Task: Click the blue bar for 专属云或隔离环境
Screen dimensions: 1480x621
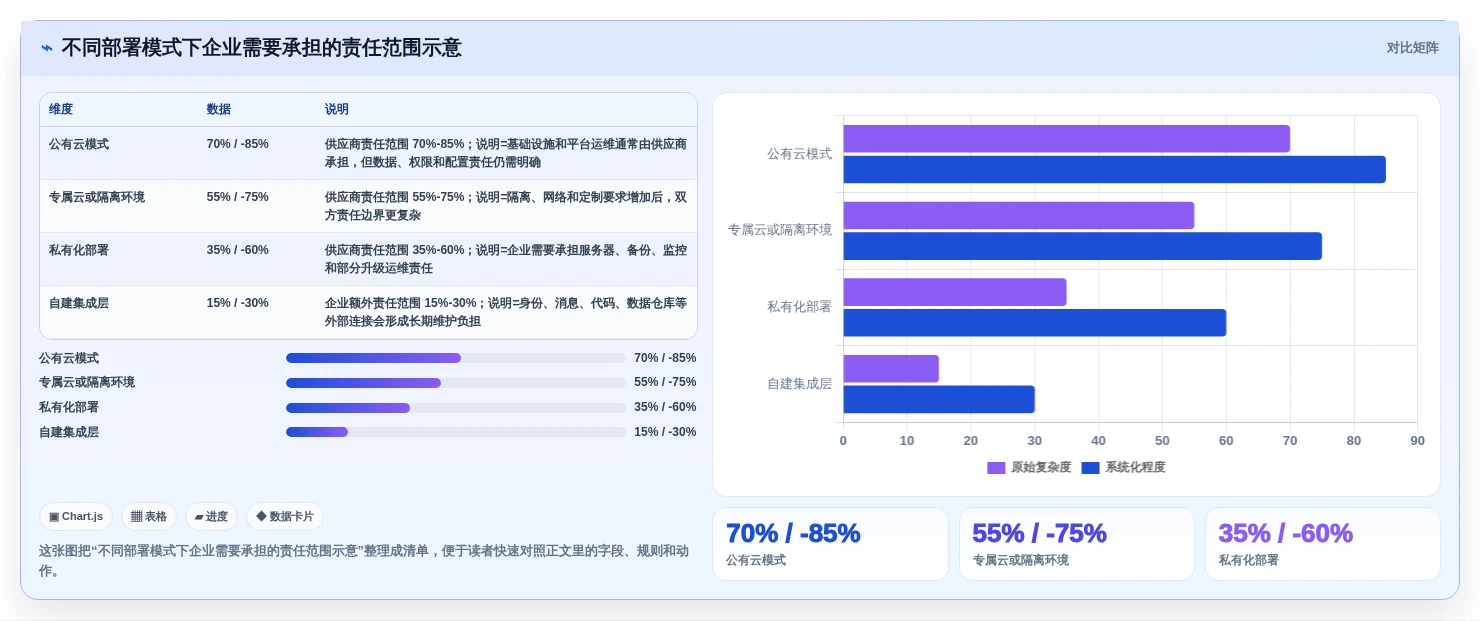Action: (x=1082, y=246)
